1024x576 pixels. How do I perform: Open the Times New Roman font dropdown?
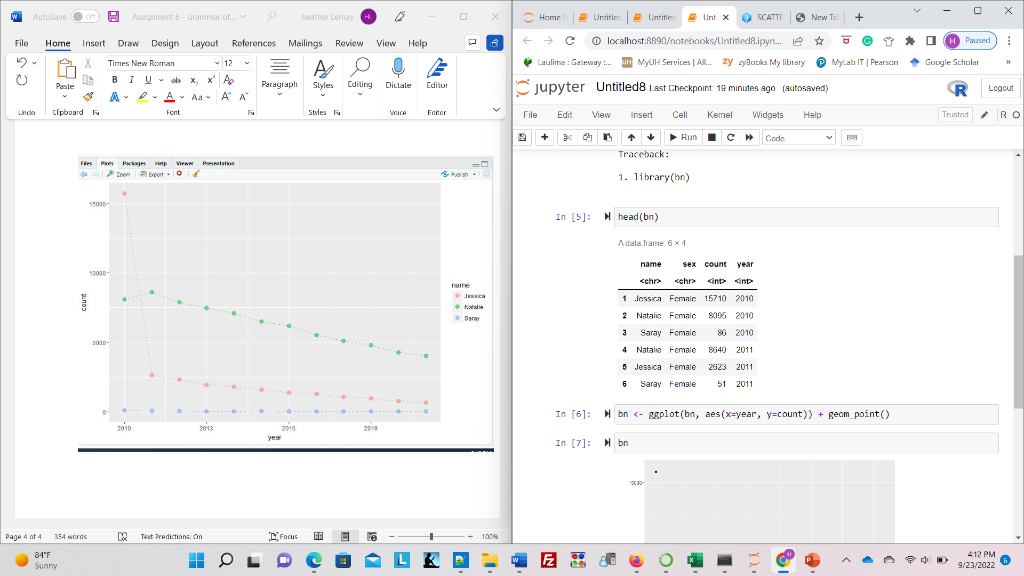point(214,62)
